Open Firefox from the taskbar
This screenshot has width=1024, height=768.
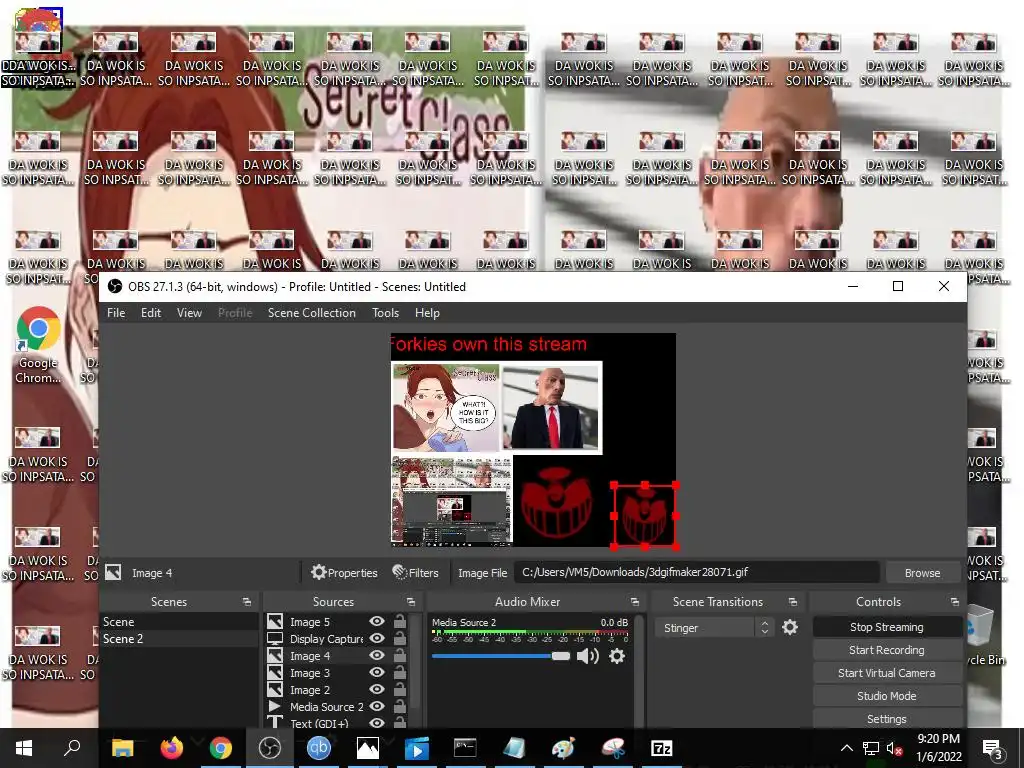coord(172,748)
